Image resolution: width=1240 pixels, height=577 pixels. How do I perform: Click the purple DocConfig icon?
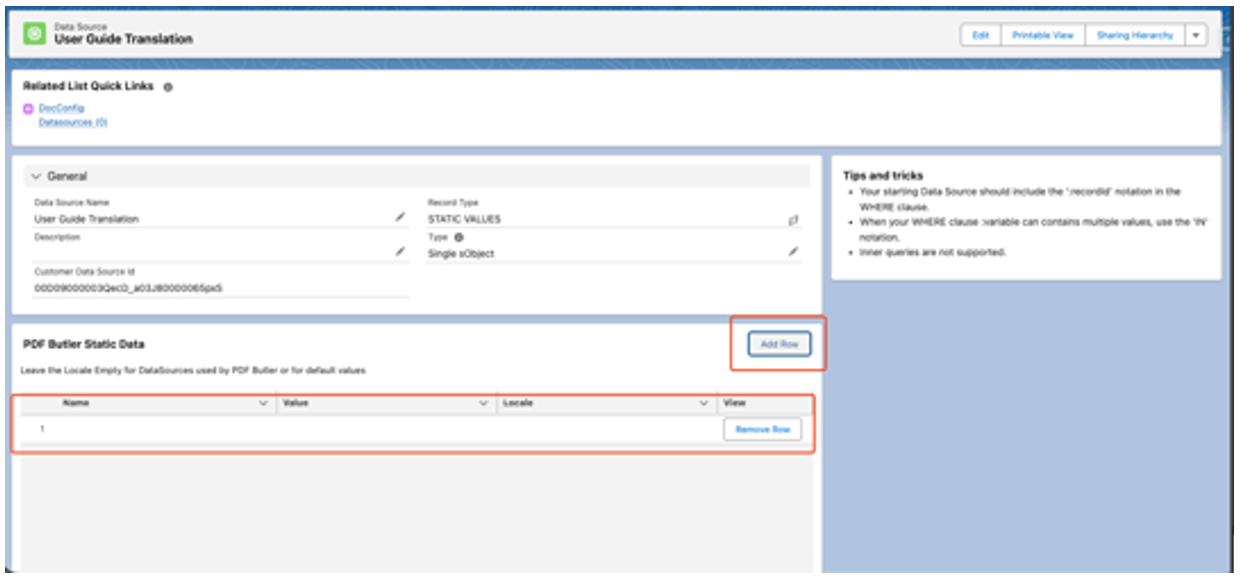(28, 108)
